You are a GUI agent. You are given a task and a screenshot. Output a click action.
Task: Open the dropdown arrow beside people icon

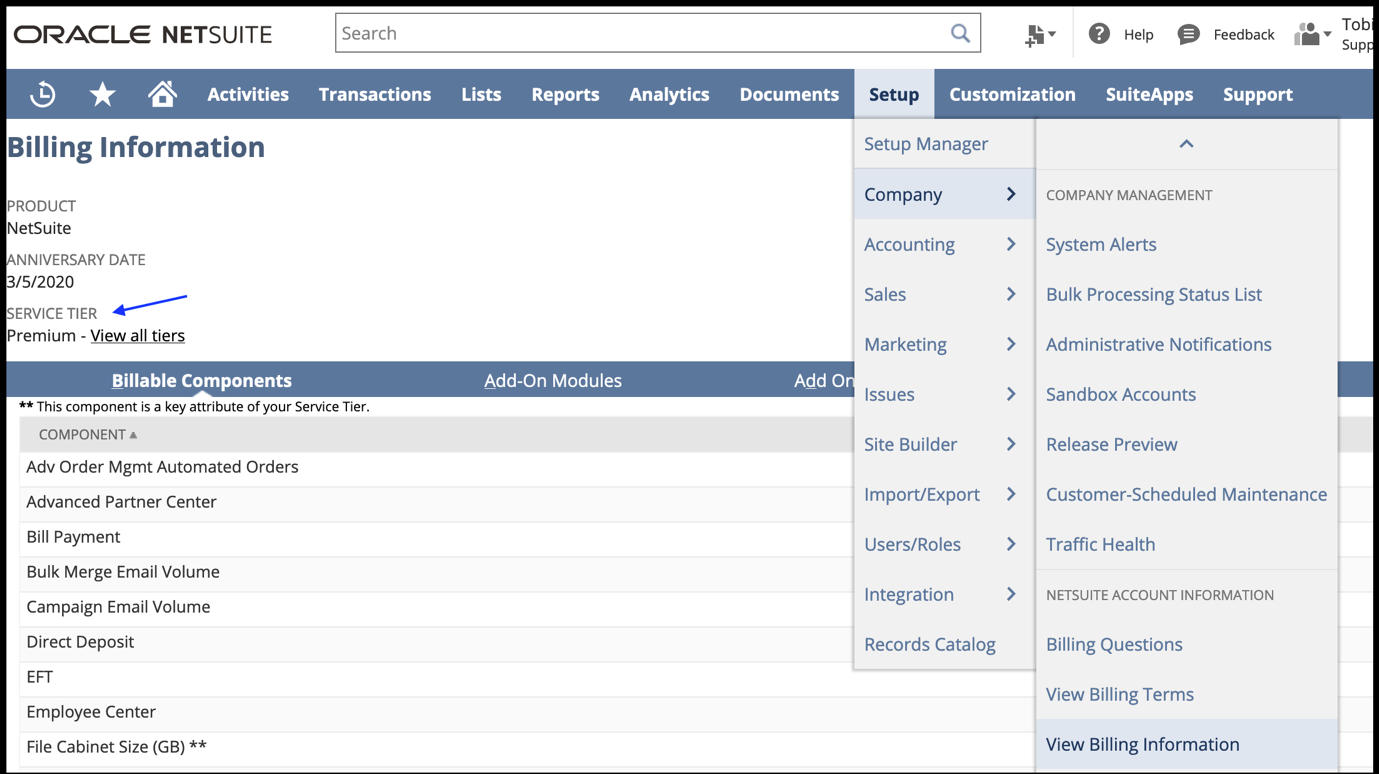pyautogui.click(x=1327, y=35)
